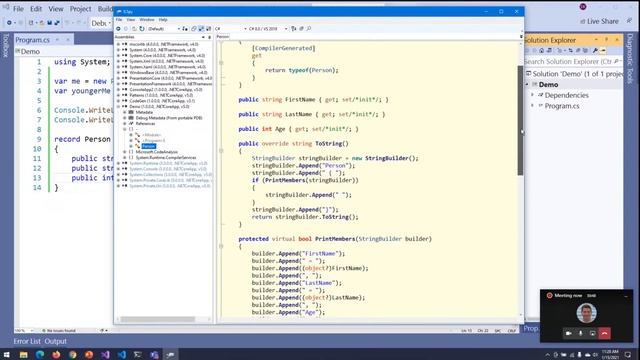
Task: Open the File menu in Visual Studio
Action: (18, 9)
